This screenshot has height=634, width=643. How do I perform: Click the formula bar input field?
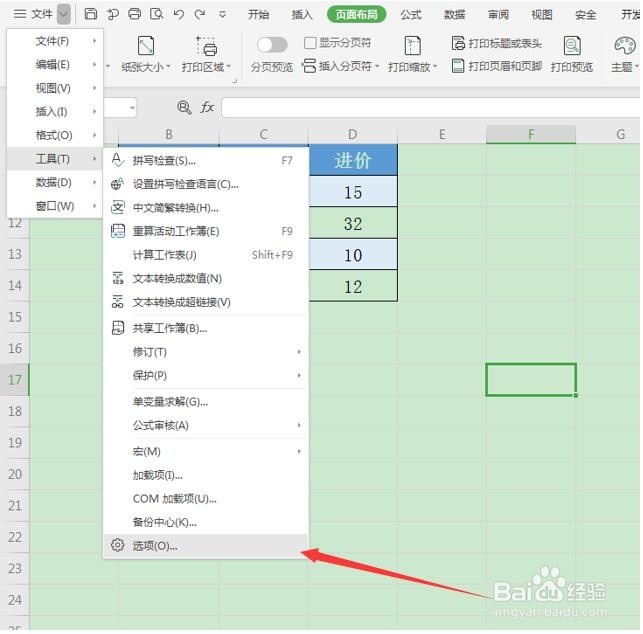click(x=431, y=107)
